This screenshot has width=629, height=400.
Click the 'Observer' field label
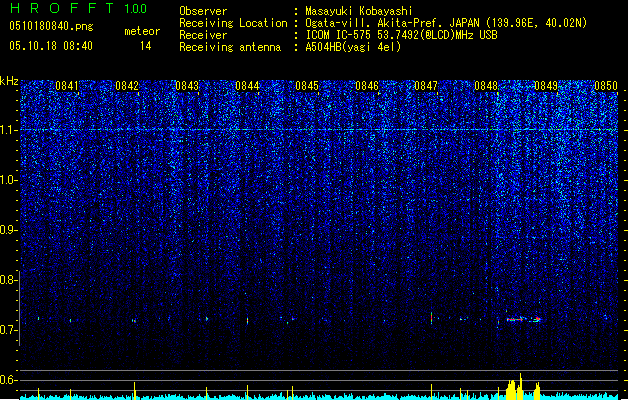[203, 11]
